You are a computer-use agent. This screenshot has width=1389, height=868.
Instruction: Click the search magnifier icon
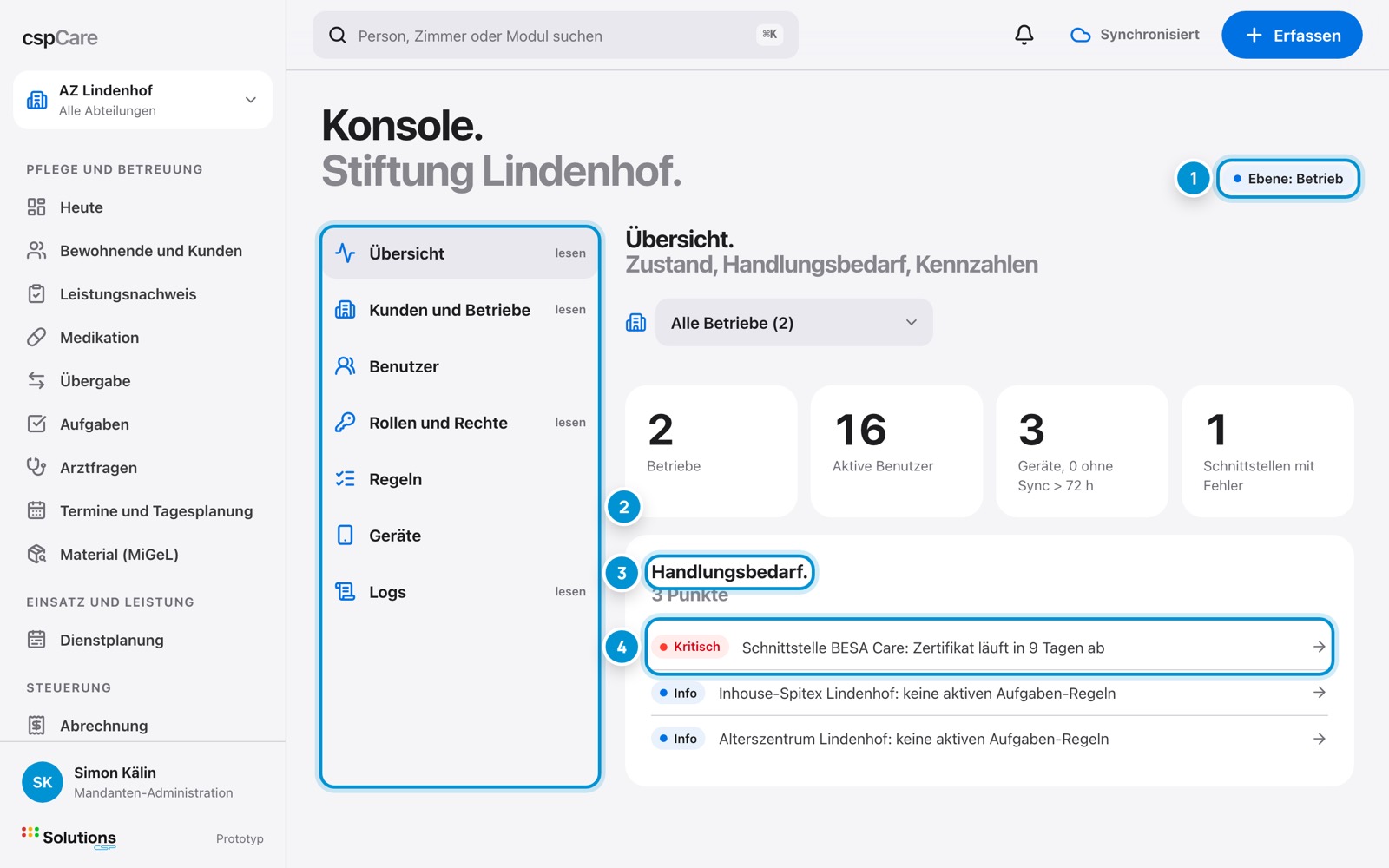[338, 35]
